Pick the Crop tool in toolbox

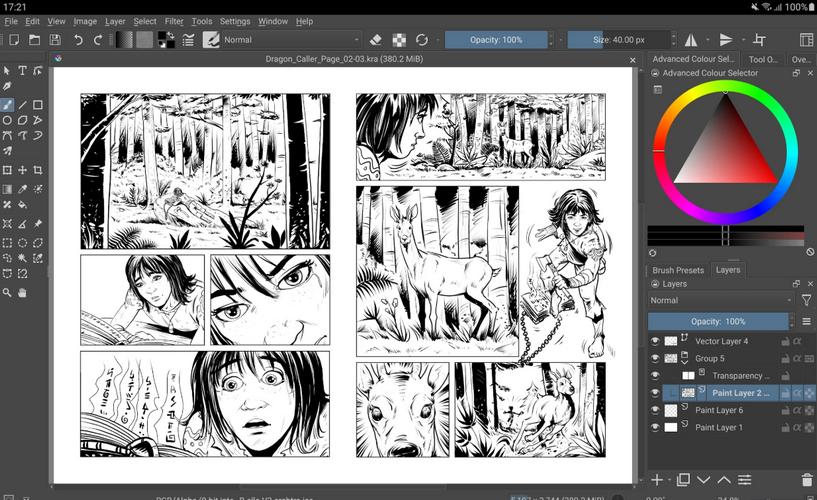(x=38, y=171)
